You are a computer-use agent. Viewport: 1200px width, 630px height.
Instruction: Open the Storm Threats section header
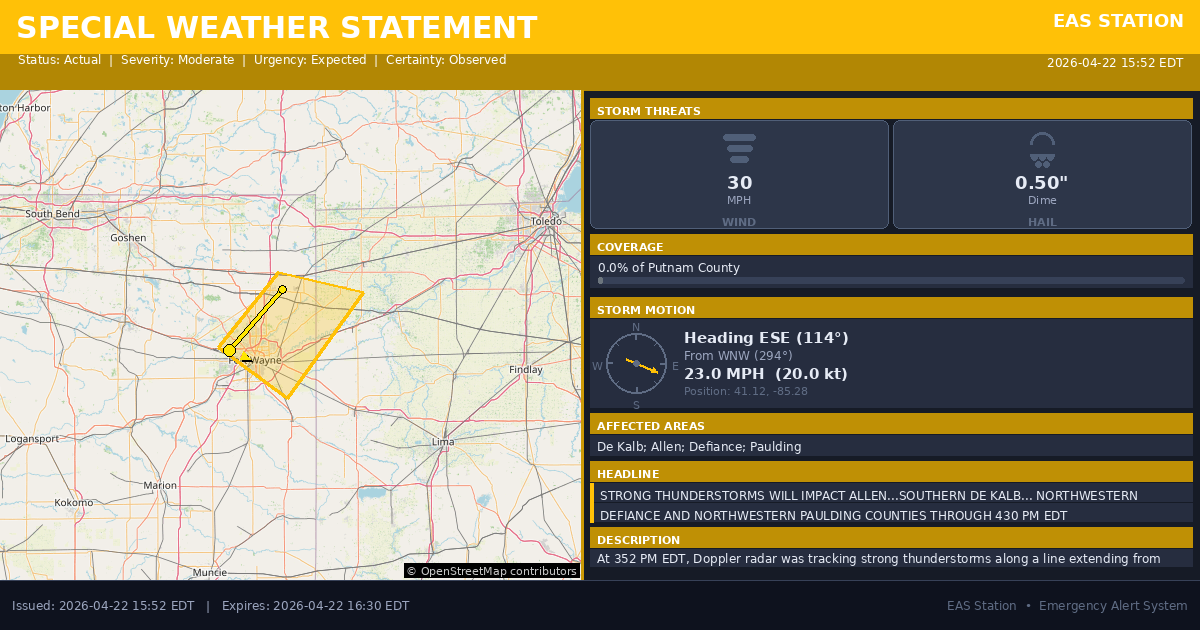(891, 110)
